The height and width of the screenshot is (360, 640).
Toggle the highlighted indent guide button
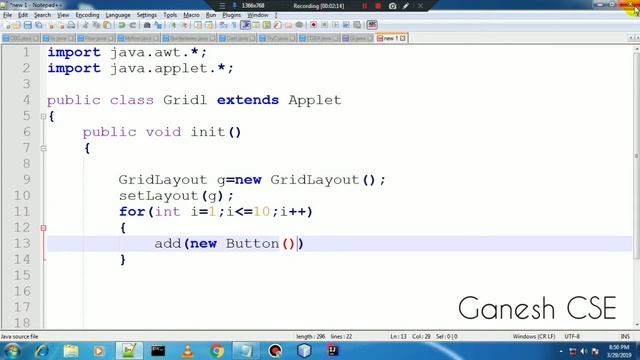(x=245, y=25)
